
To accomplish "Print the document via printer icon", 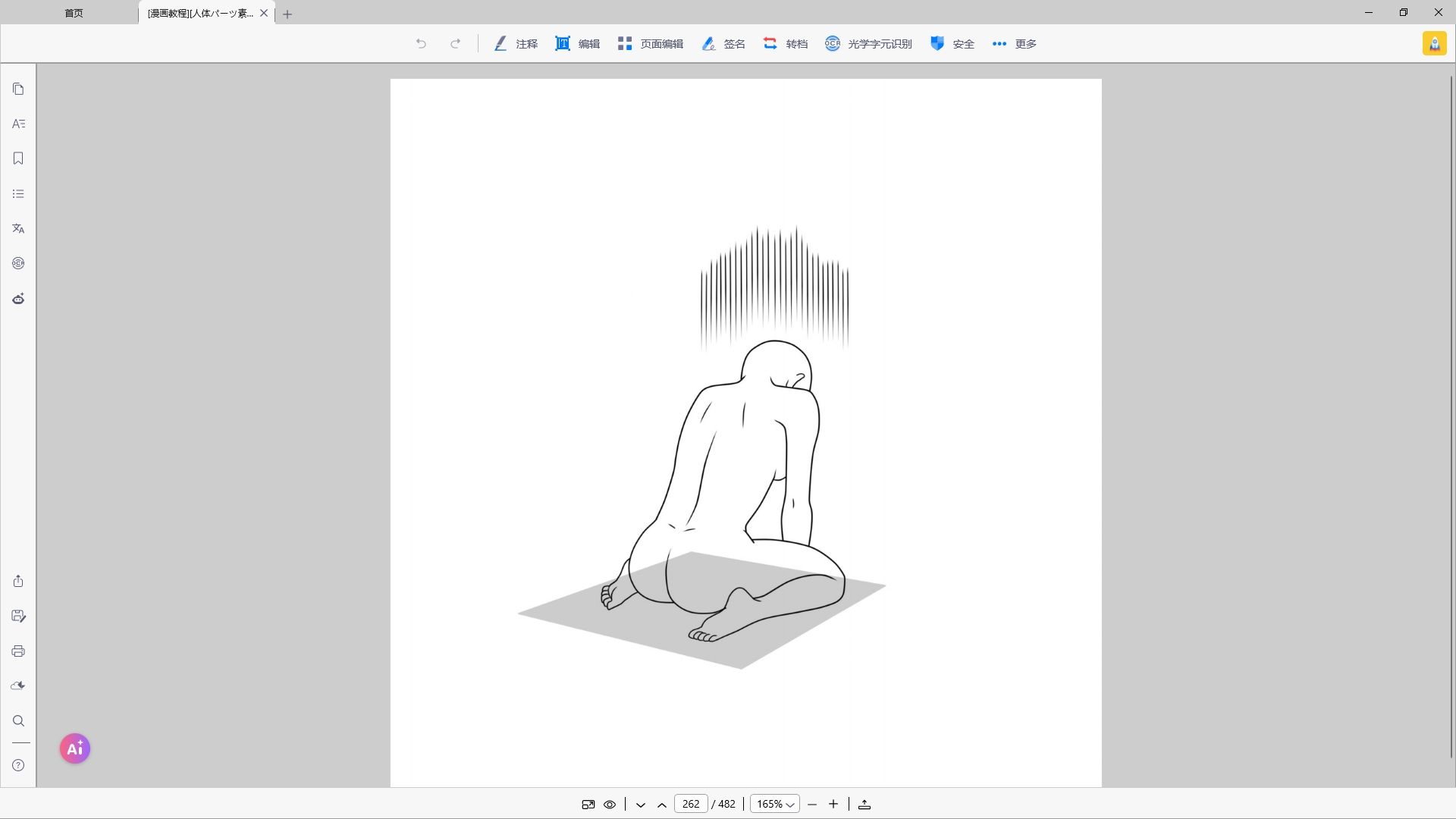I will click(x=18, y=651).
